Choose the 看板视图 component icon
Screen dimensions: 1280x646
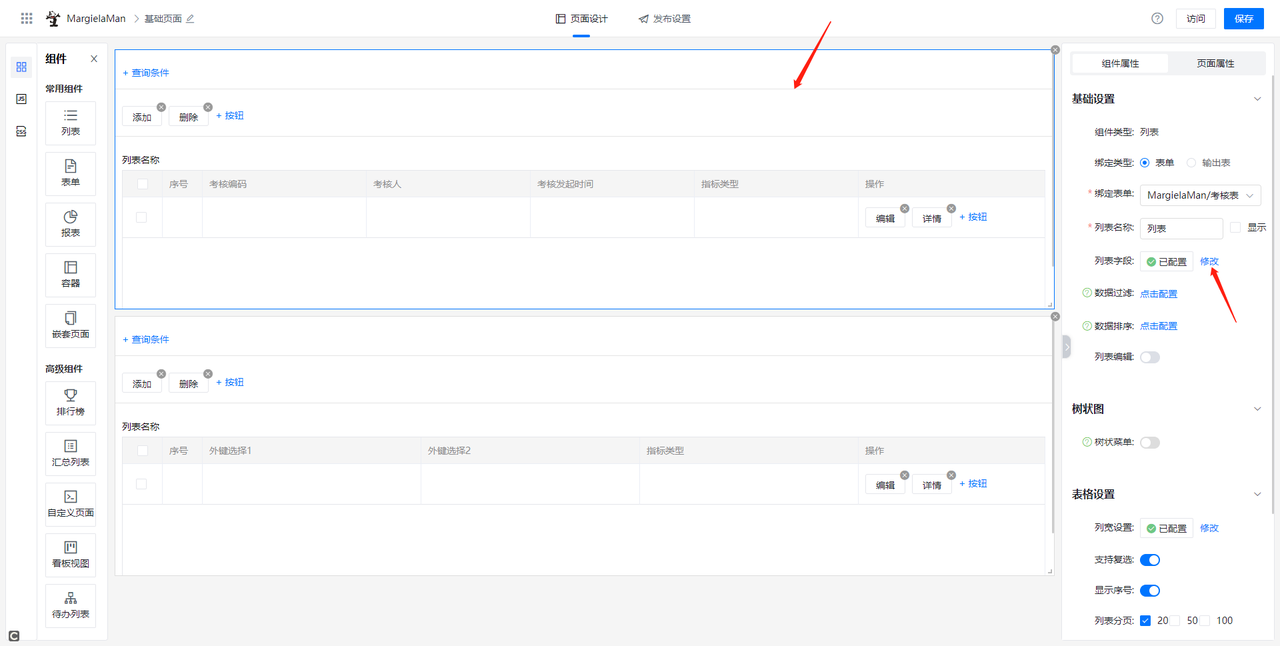pos(70,548)
